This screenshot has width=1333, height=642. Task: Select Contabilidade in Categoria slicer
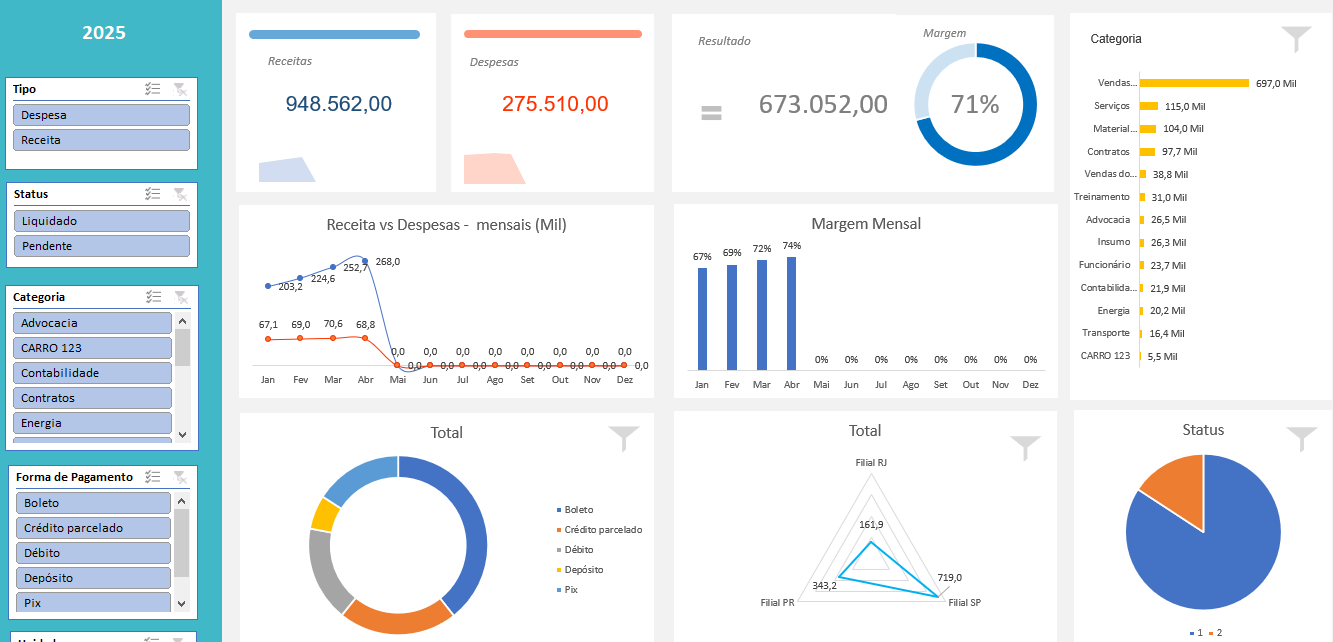coord(92,373)
